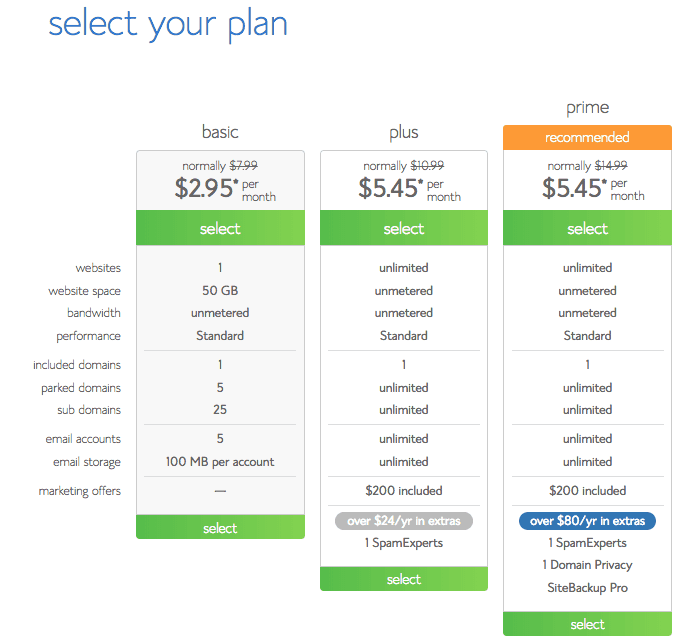Click the blue 'over $80/yr in extras' badge
The width and height of the screenshot is (695, 638).
coord(587,521)
